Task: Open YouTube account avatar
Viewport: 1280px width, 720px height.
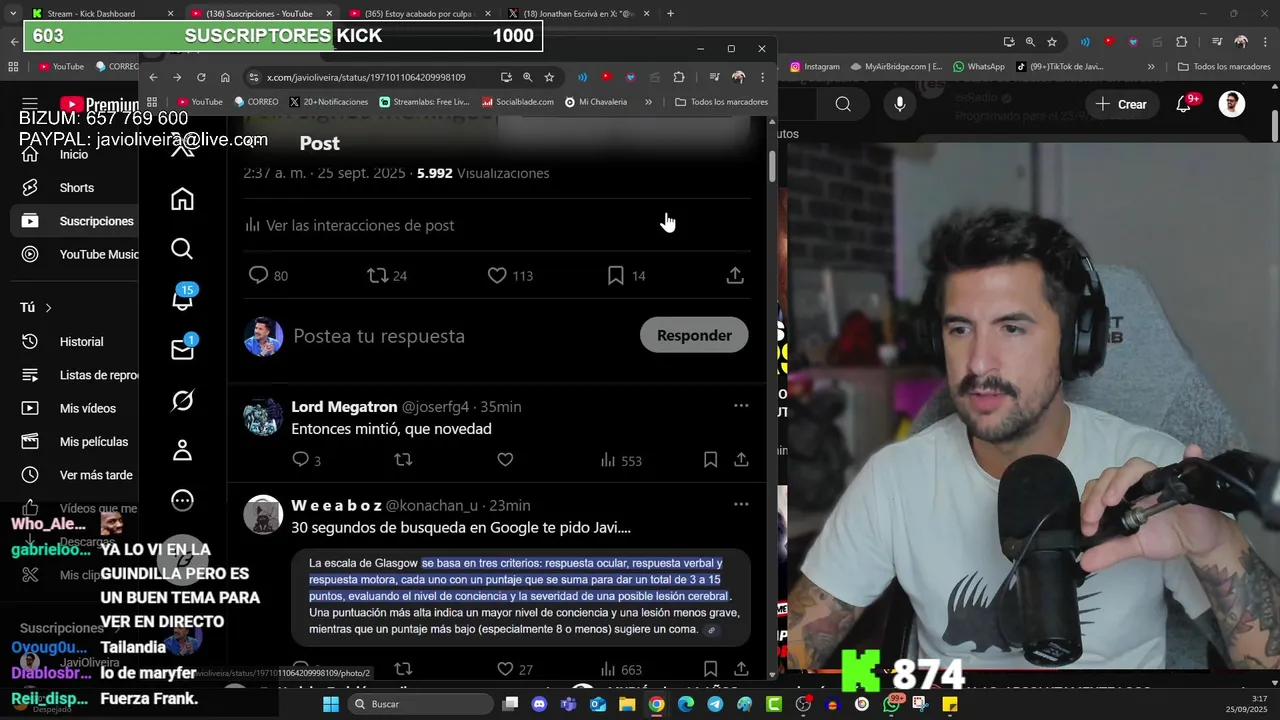Action: pos(1232,104)
